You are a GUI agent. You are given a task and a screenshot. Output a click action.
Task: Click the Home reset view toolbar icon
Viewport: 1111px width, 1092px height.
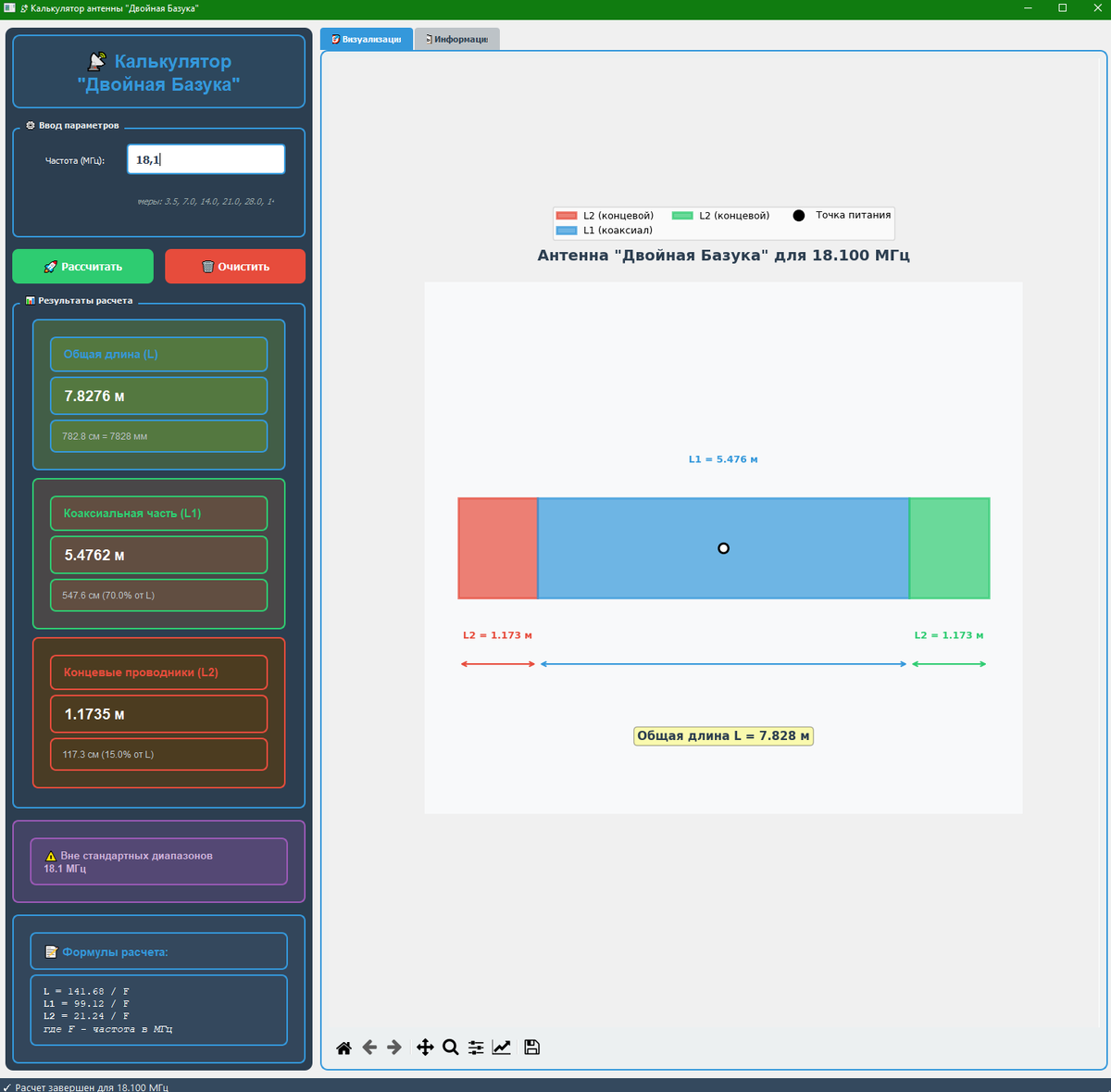pos(343,1048)
